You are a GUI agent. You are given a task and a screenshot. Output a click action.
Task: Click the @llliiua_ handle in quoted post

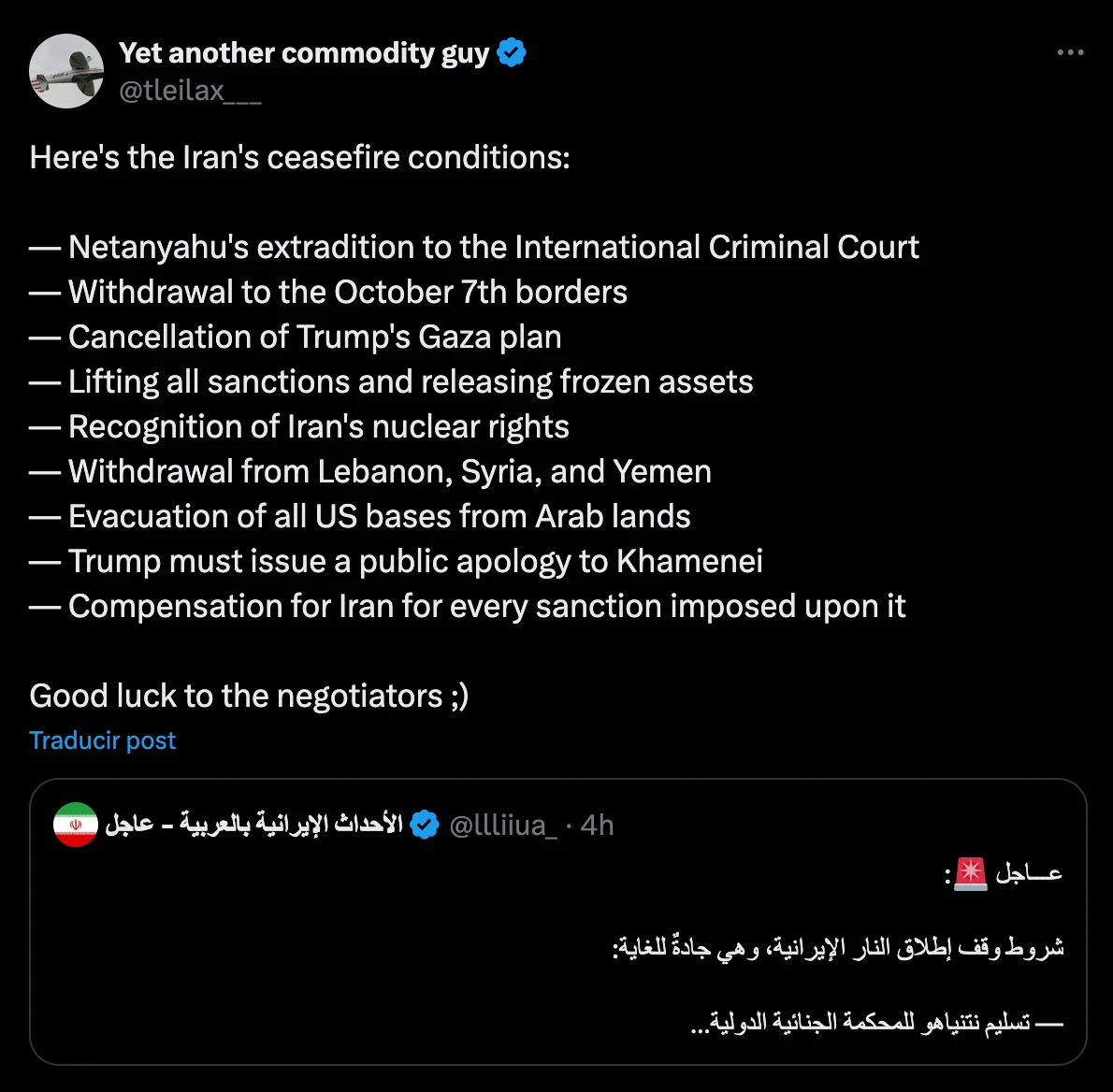coord(503,825)
